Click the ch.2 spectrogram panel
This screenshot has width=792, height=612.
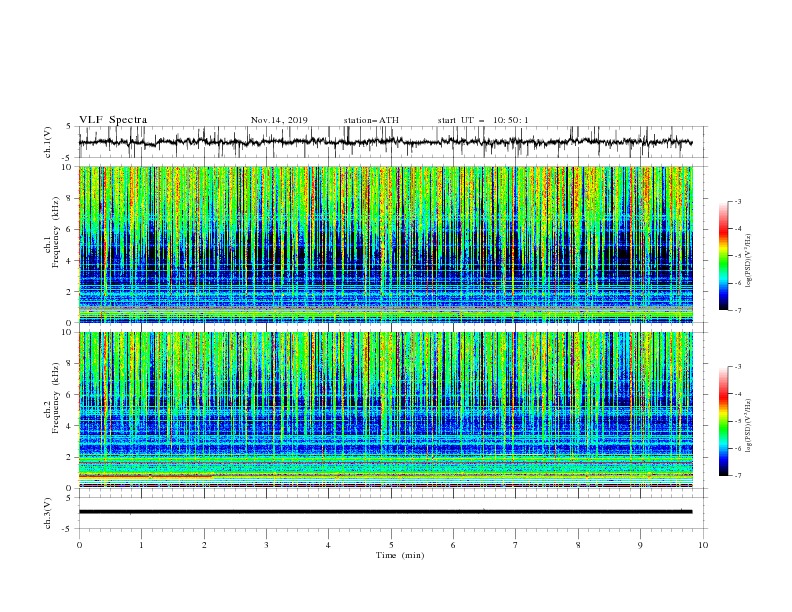(x=385, y=410)
